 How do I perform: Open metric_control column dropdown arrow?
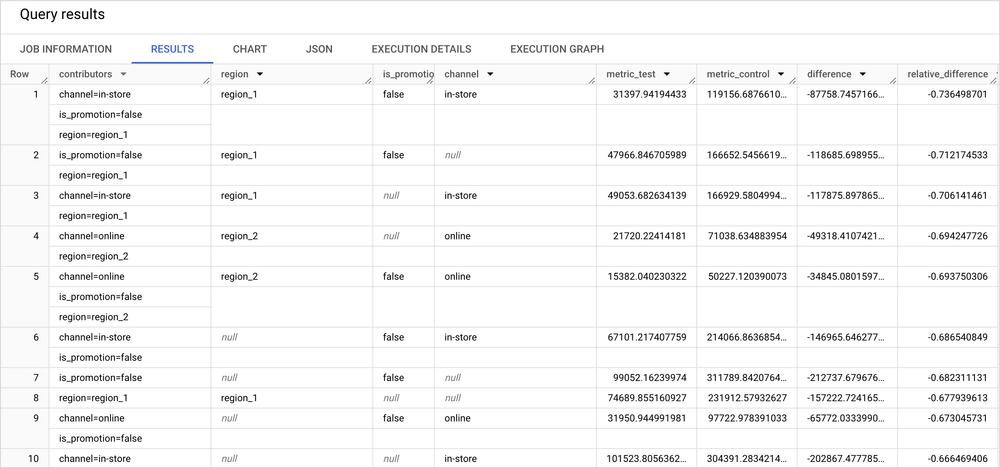pyautogui.click(x=781, y=74)
